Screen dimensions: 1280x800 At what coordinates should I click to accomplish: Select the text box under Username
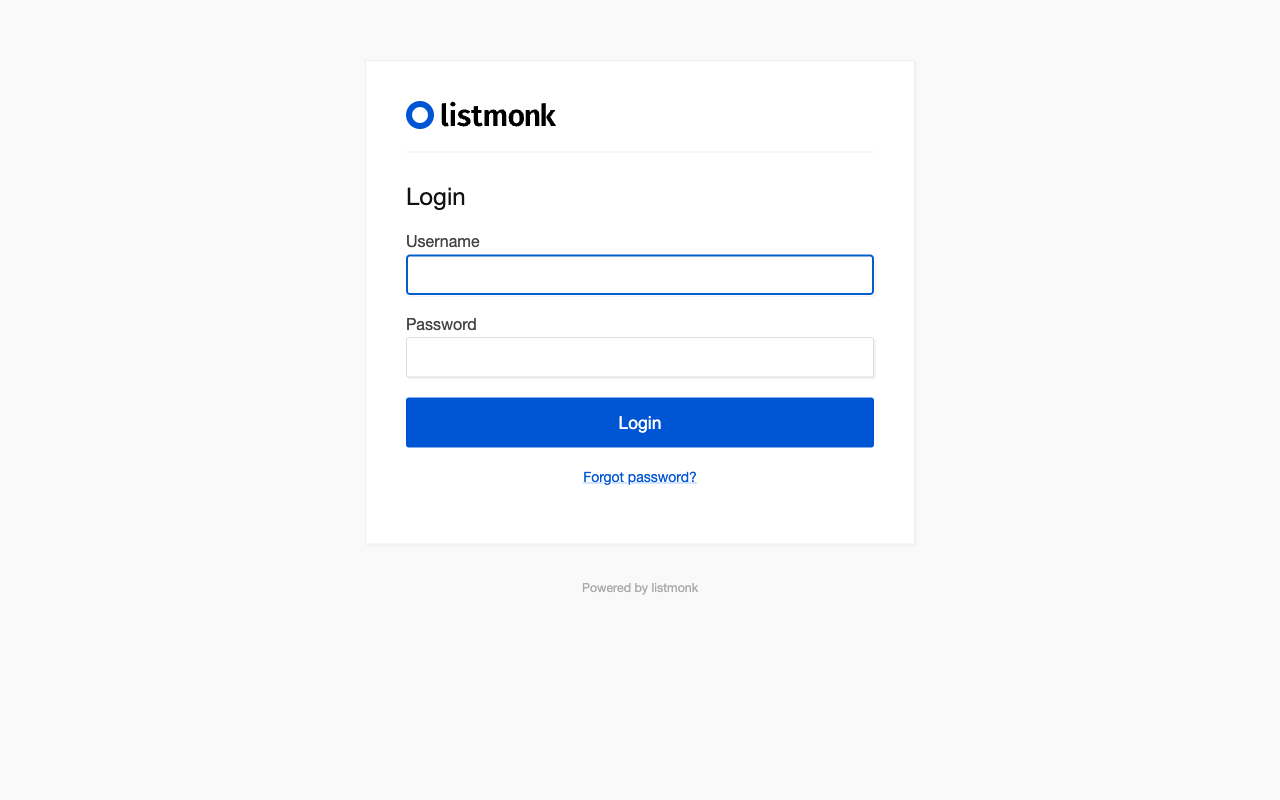click(x=640, y=275)
